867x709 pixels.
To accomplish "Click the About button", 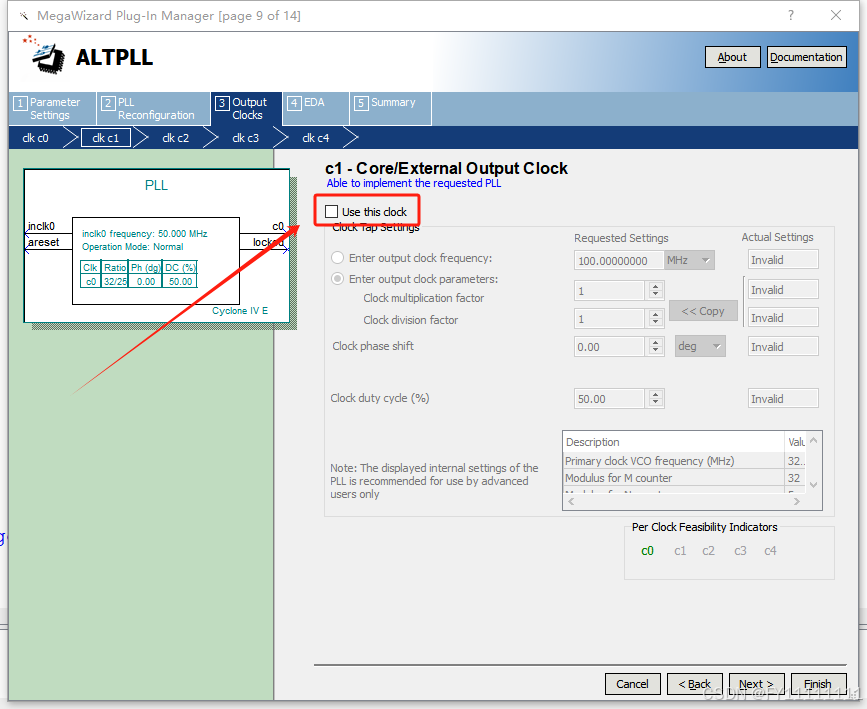I will coord(732,57).
